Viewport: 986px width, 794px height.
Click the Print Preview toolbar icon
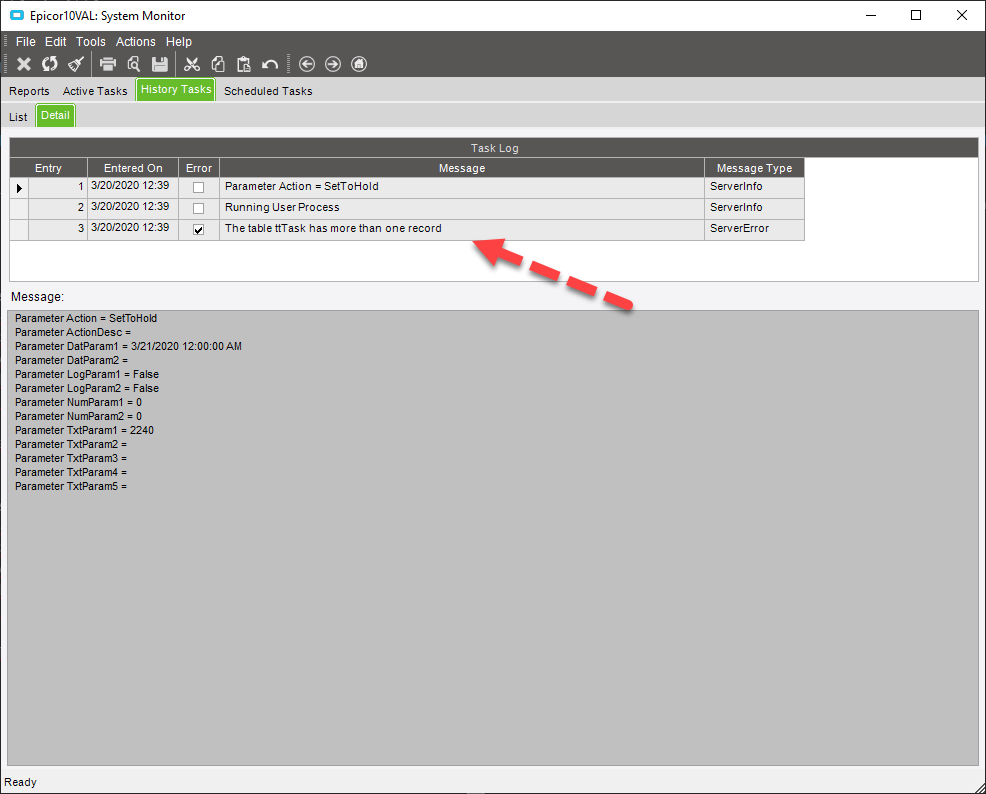coord(134,64)
